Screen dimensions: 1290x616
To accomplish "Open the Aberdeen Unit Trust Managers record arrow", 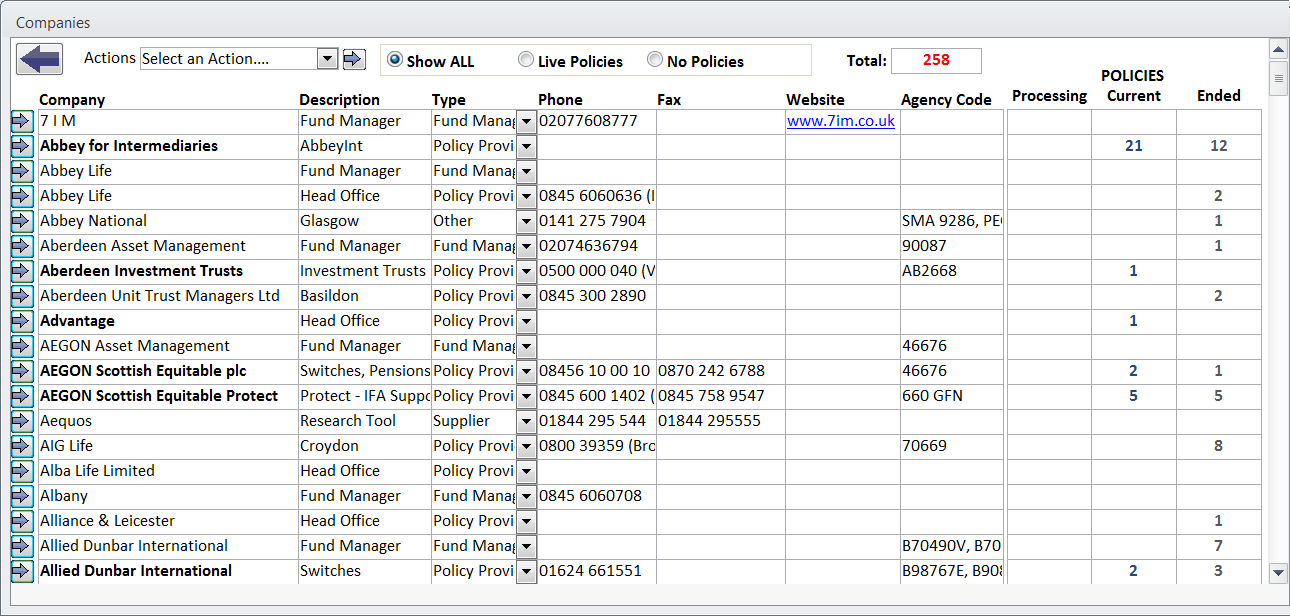I will (x=22, y=296).
